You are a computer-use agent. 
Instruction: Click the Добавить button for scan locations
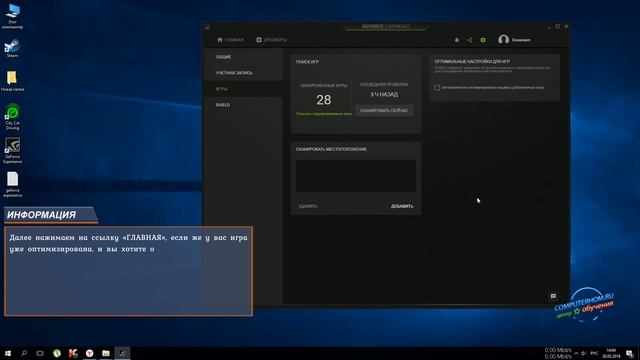[x=402, y=206]
